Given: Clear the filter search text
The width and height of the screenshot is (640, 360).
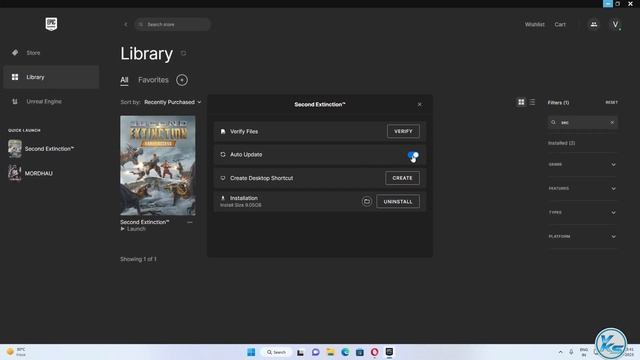Looking at the screenshot, I should [x=612, y=122].
